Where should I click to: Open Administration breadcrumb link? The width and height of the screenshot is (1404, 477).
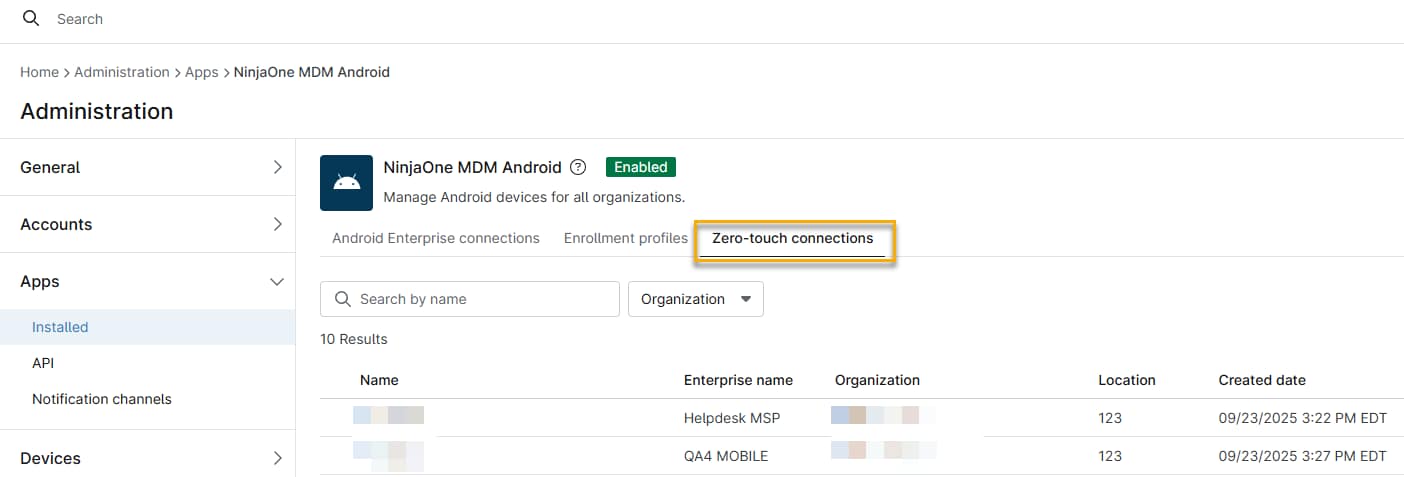click(x=121, y=72)
